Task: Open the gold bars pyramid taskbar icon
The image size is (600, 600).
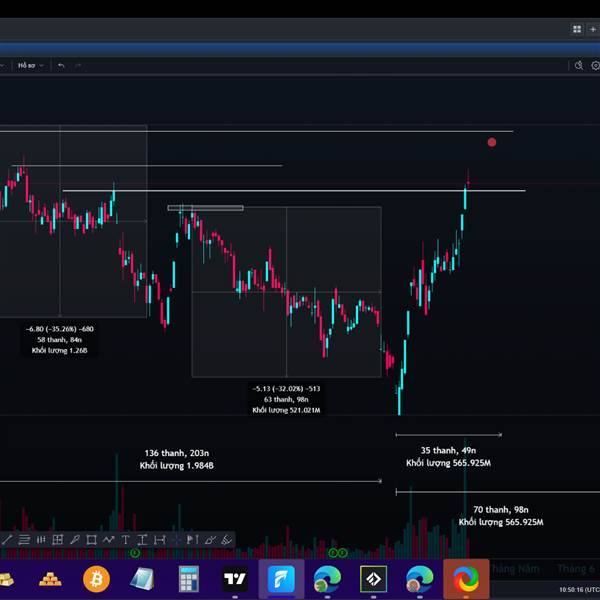Action: pos(51,579)
